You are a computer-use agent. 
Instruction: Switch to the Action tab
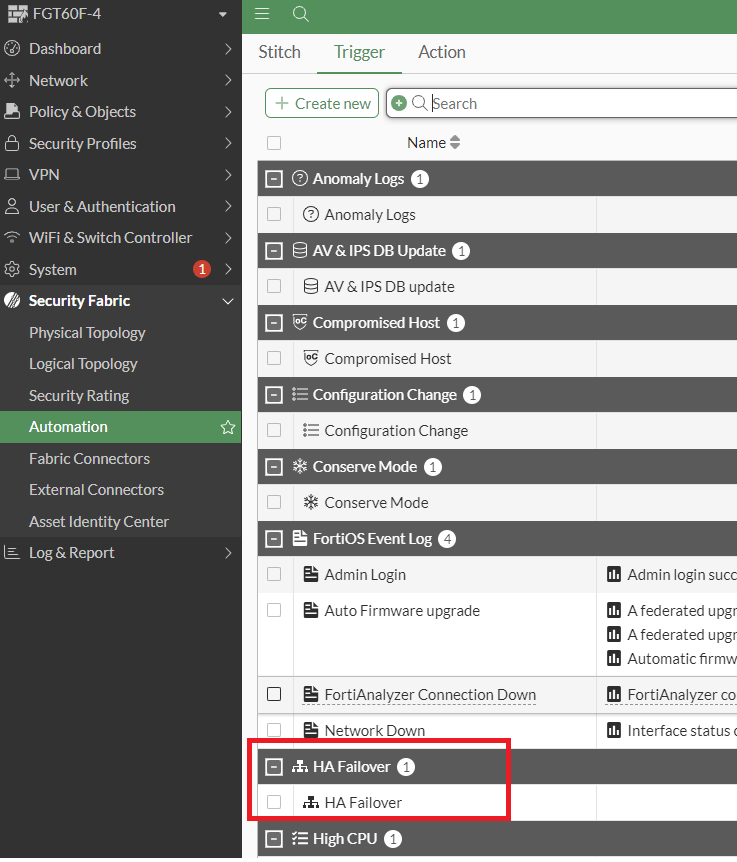tap(442, 52)
